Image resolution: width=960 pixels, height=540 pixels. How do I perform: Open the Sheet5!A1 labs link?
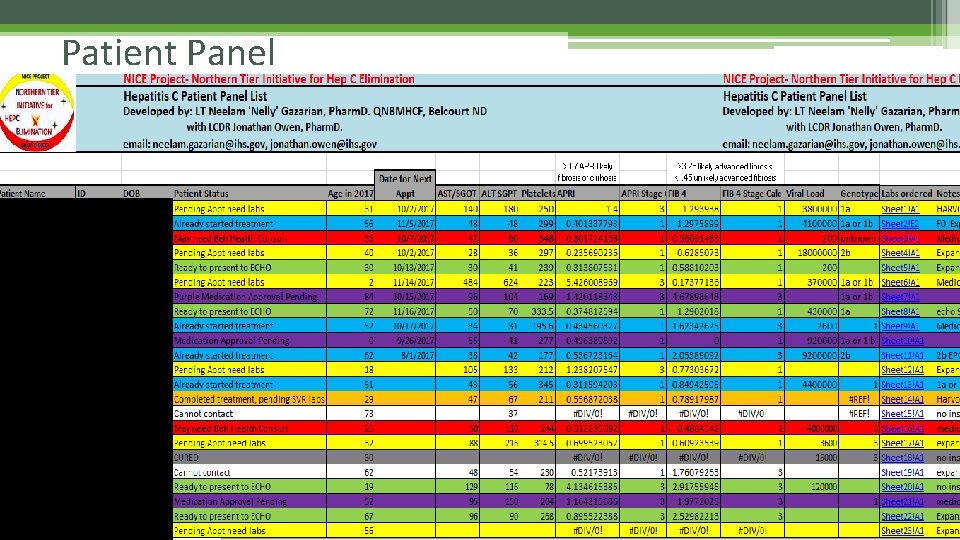[x=900, y=268]
